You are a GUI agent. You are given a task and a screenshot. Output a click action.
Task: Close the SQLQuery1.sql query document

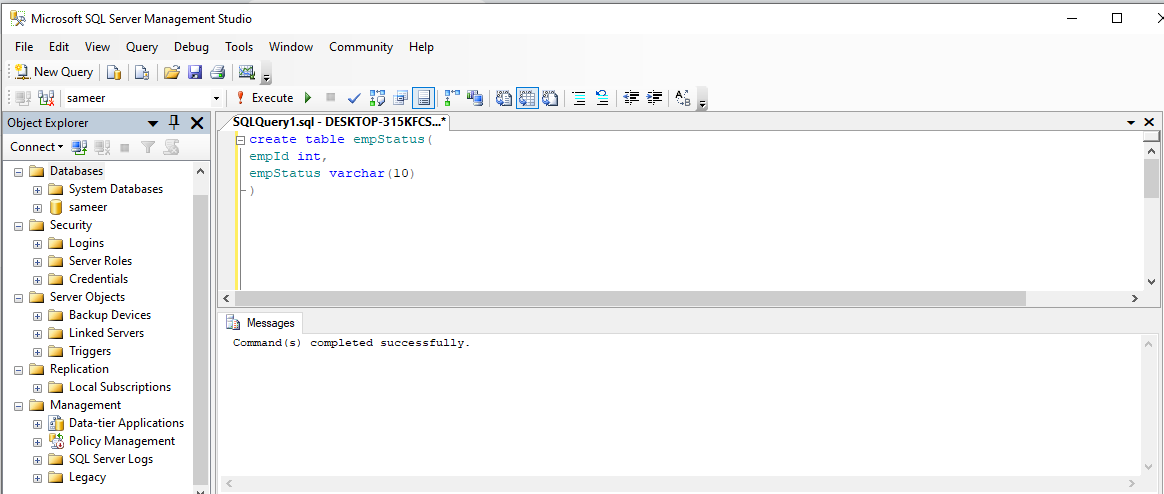click(1148, 123)
